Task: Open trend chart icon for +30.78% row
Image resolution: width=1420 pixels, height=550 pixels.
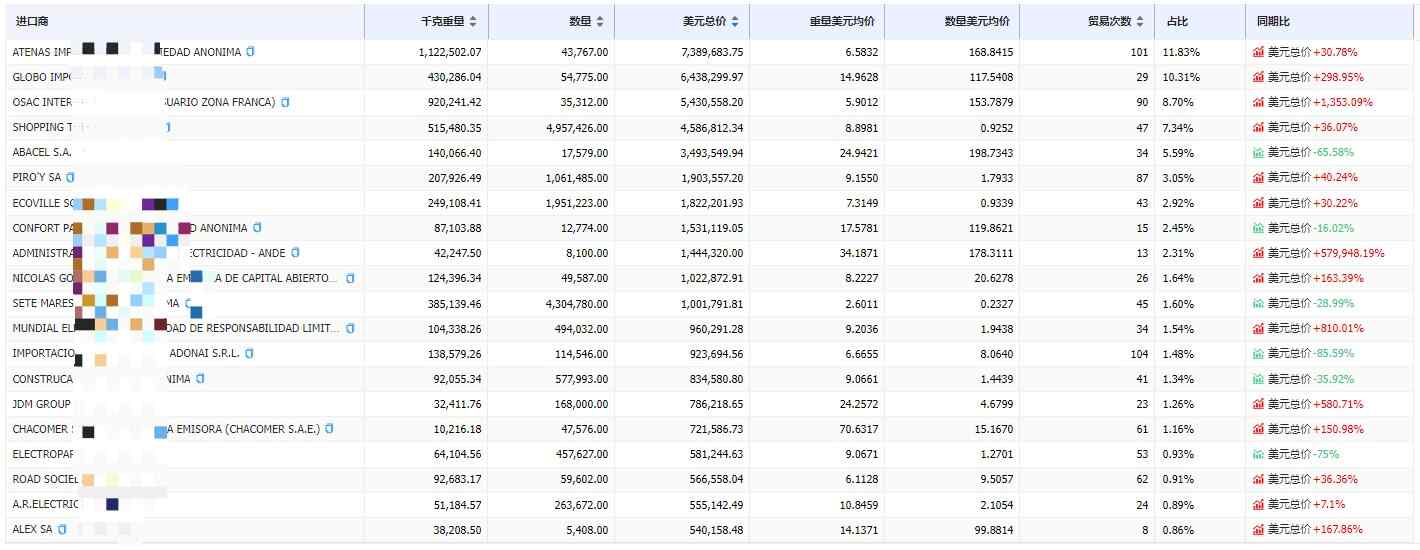Action: [x=1258, y=52]
